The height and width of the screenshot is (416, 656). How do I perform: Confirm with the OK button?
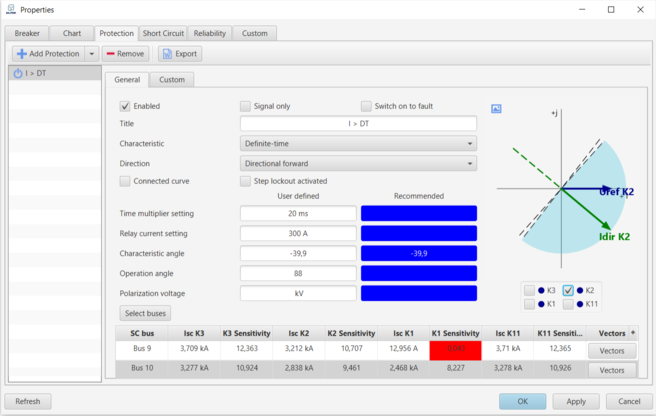[523, 401]
